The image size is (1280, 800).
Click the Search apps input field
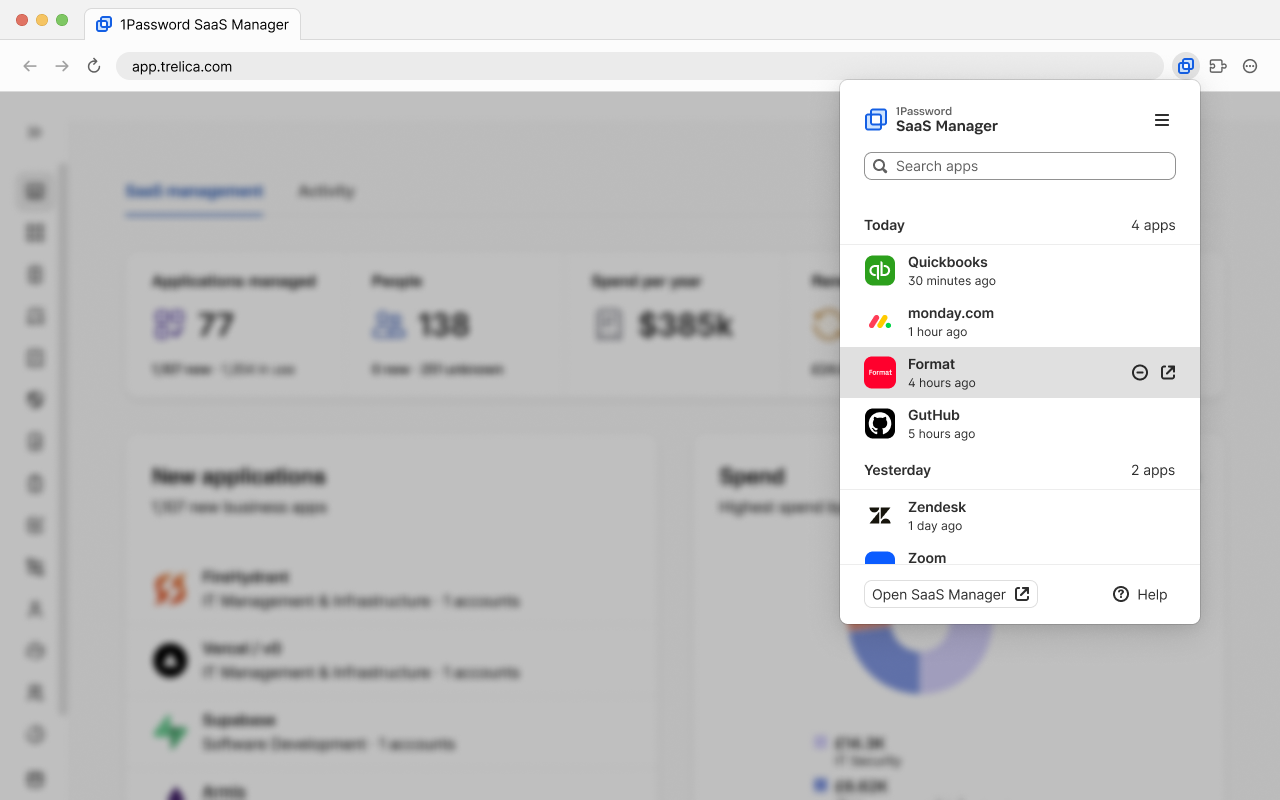[x=1019, y=166]
